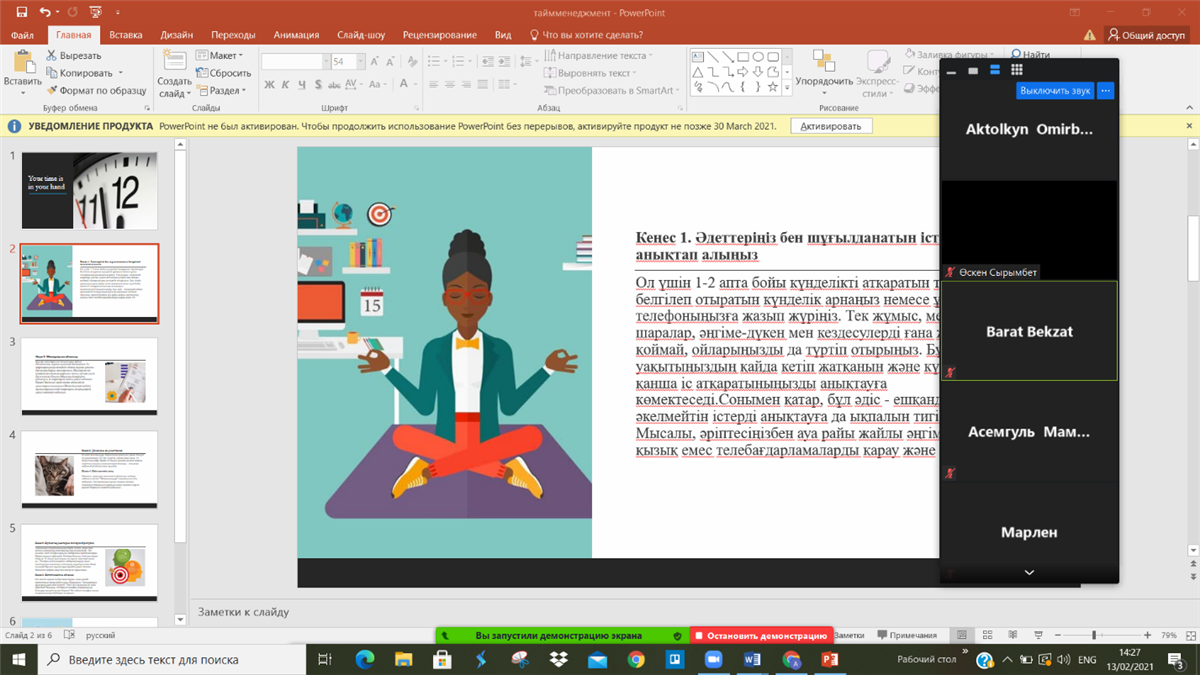Click Общий доступ share button
The width and height of the screenshot is (1200, 675).
pyautogui.click(x=1146, y=35)
